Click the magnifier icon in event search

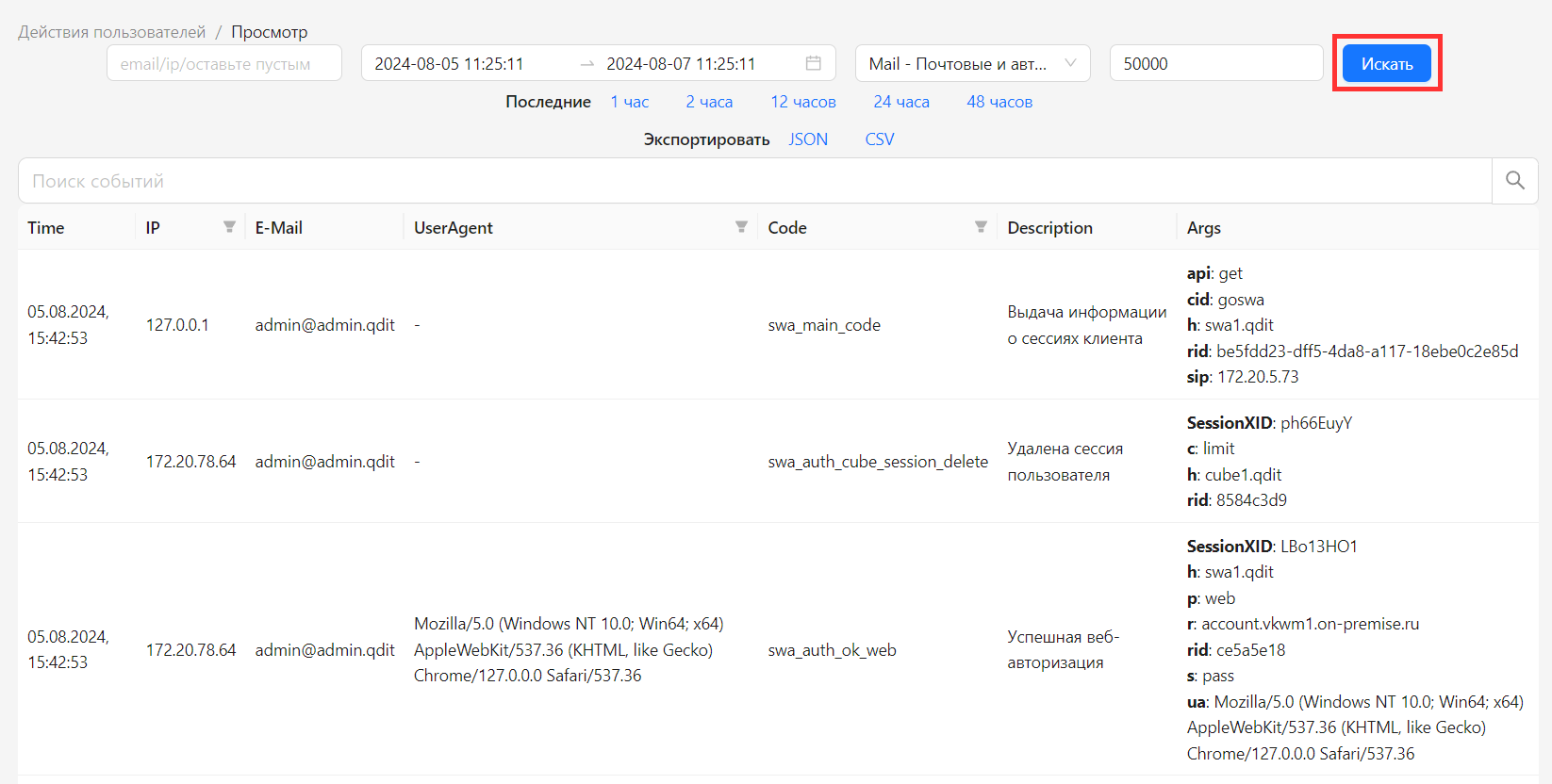point(1514,181)
